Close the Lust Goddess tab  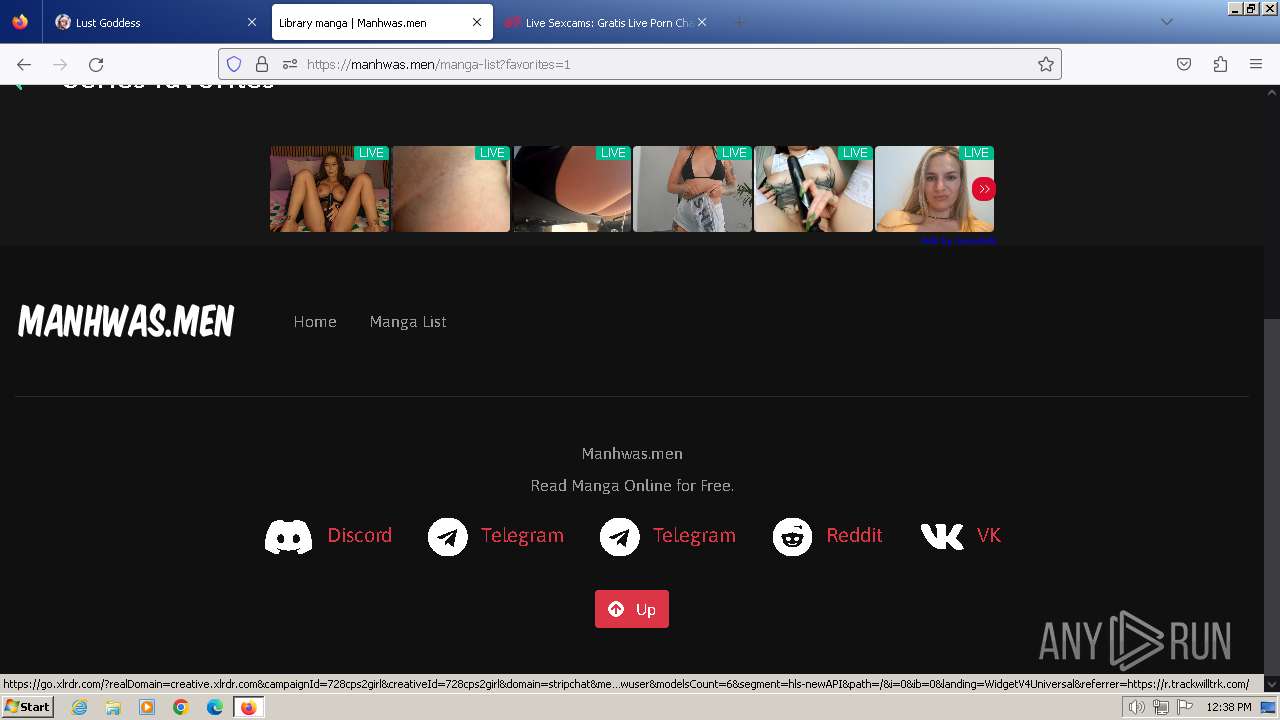coord(251,22)
